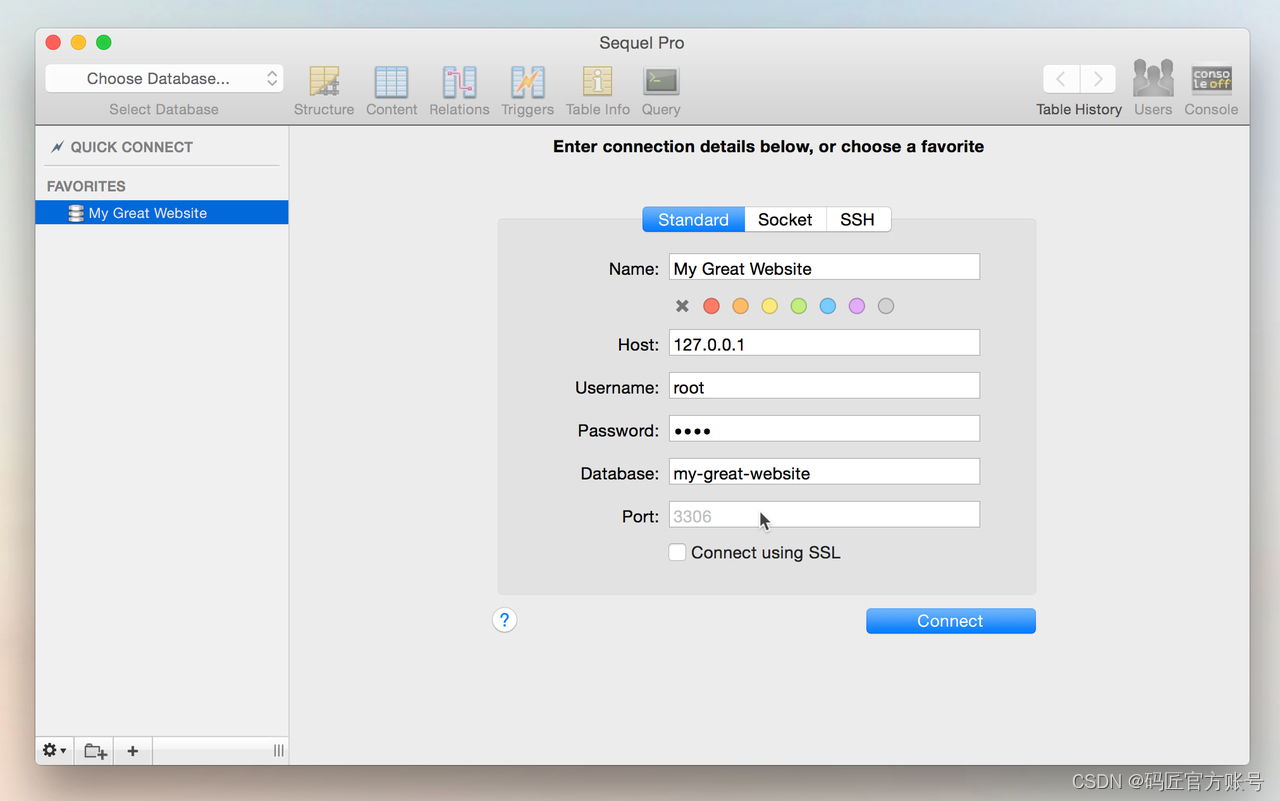Click the Host field showing 127.0.0.1
The width and height of the screenshot is (1280, 801).
tap(824, 343)
